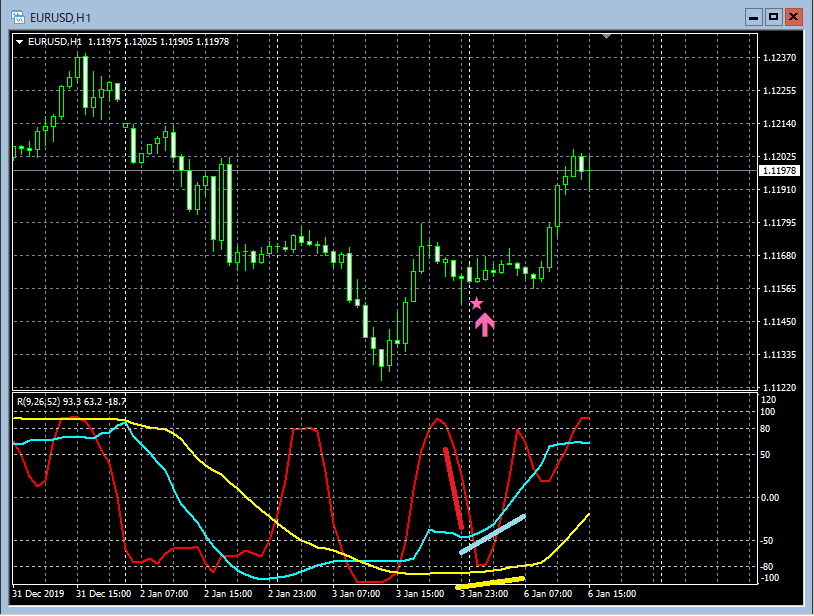The image size is (814, 616).
Task: Click the time axis label 31 Dec 2019
Action: (x=38, y=594)
